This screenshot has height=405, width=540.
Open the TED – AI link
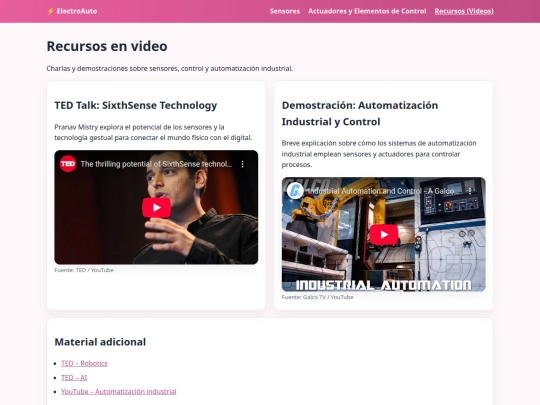74,378
